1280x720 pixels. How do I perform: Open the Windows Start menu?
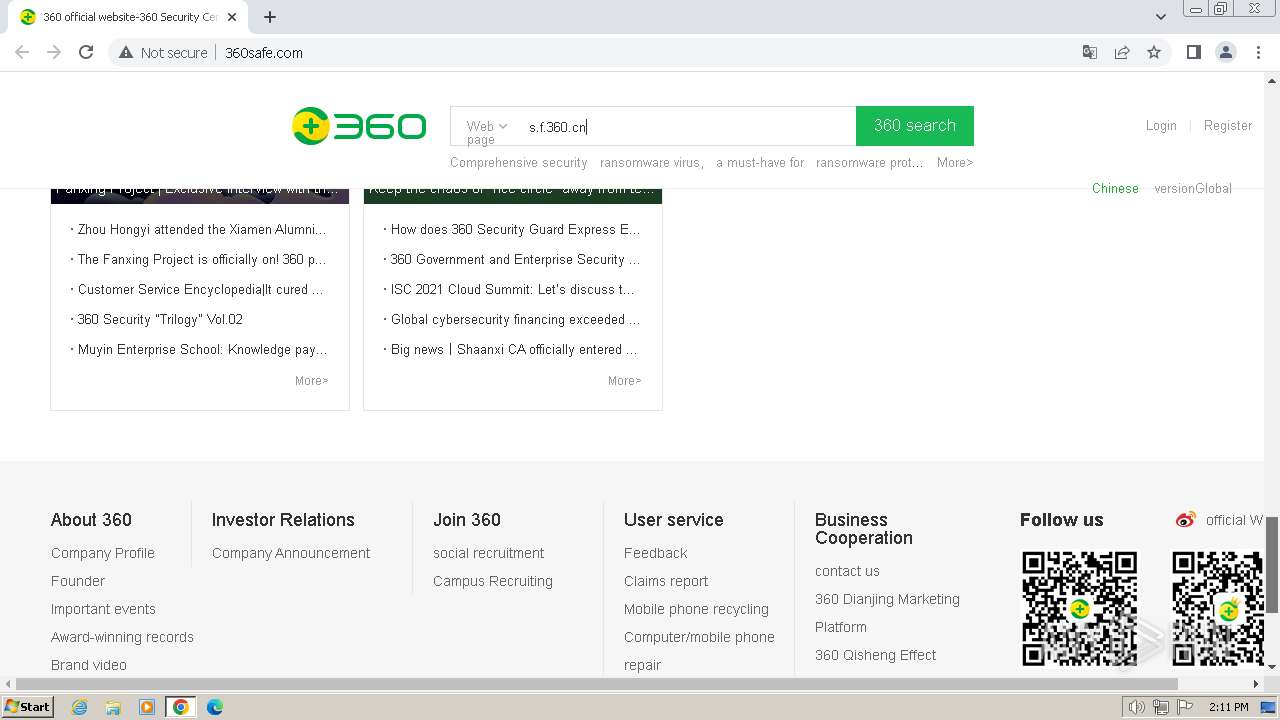27,706
